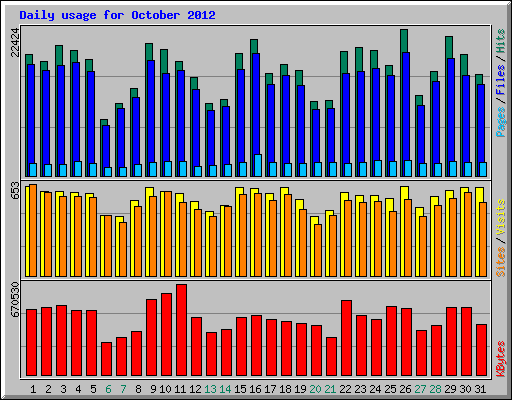Image resolution: width=512 pixels, height=400 pixels.
Task: Click the green 'Hits' legend label
Action: pyautogui.click(x=501, y=41)
